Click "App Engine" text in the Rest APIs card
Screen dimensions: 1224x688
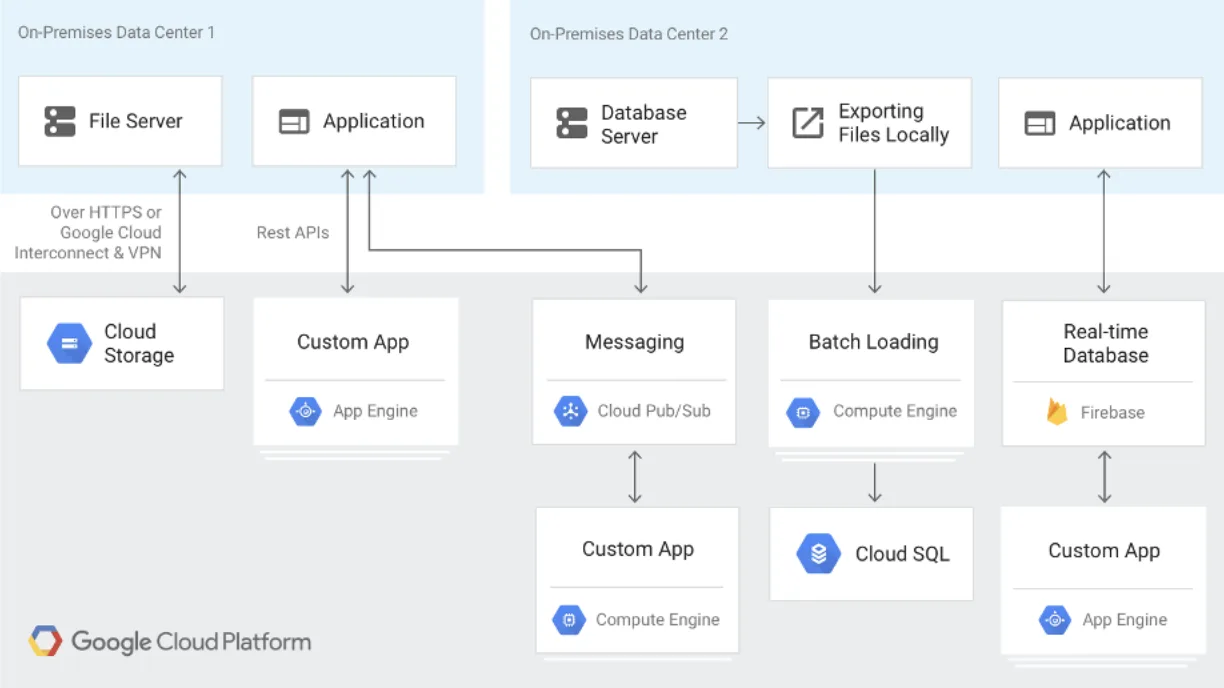click(376, 411)
